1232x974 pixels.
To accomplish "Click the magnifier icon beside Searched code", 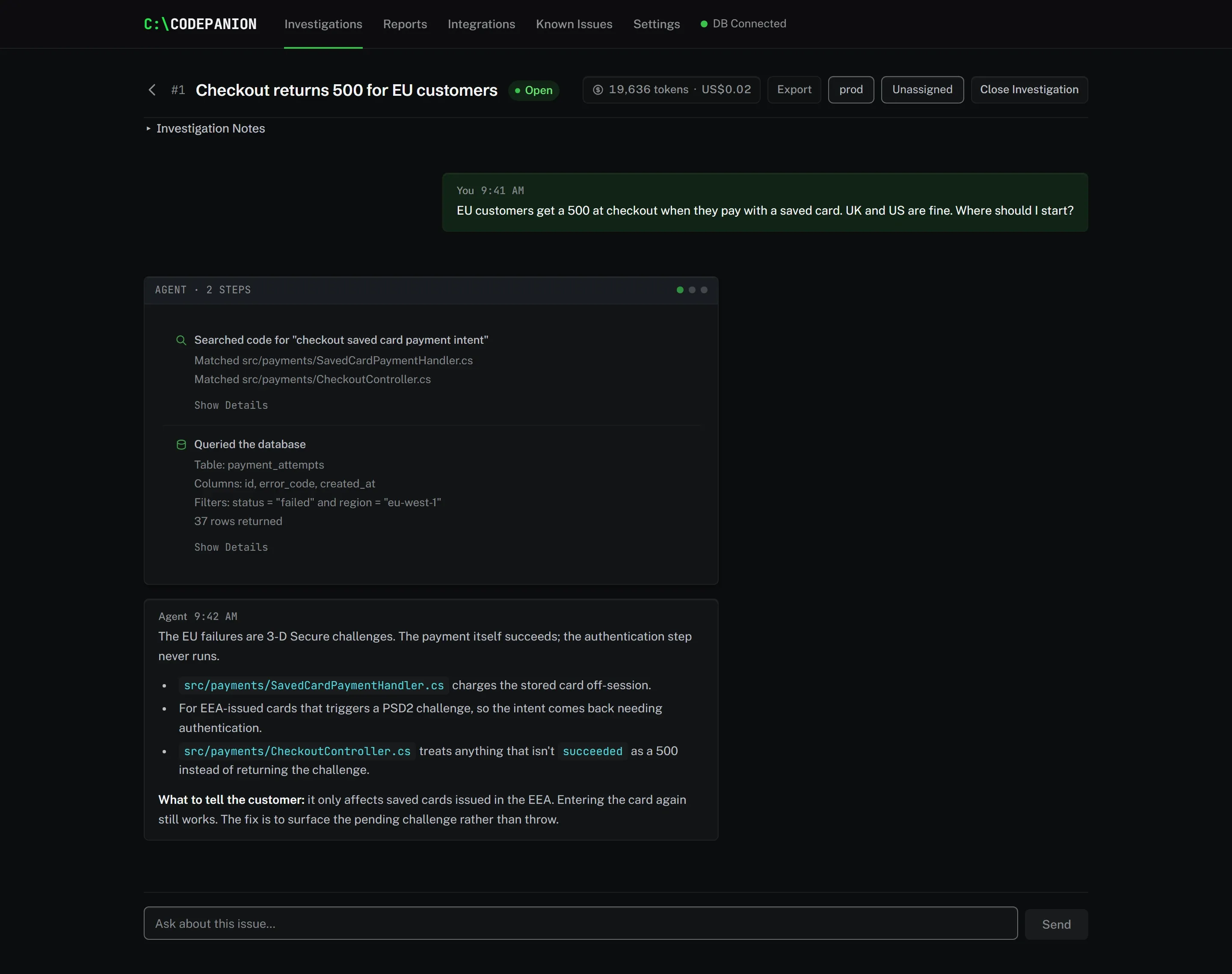I will [181, 340].
